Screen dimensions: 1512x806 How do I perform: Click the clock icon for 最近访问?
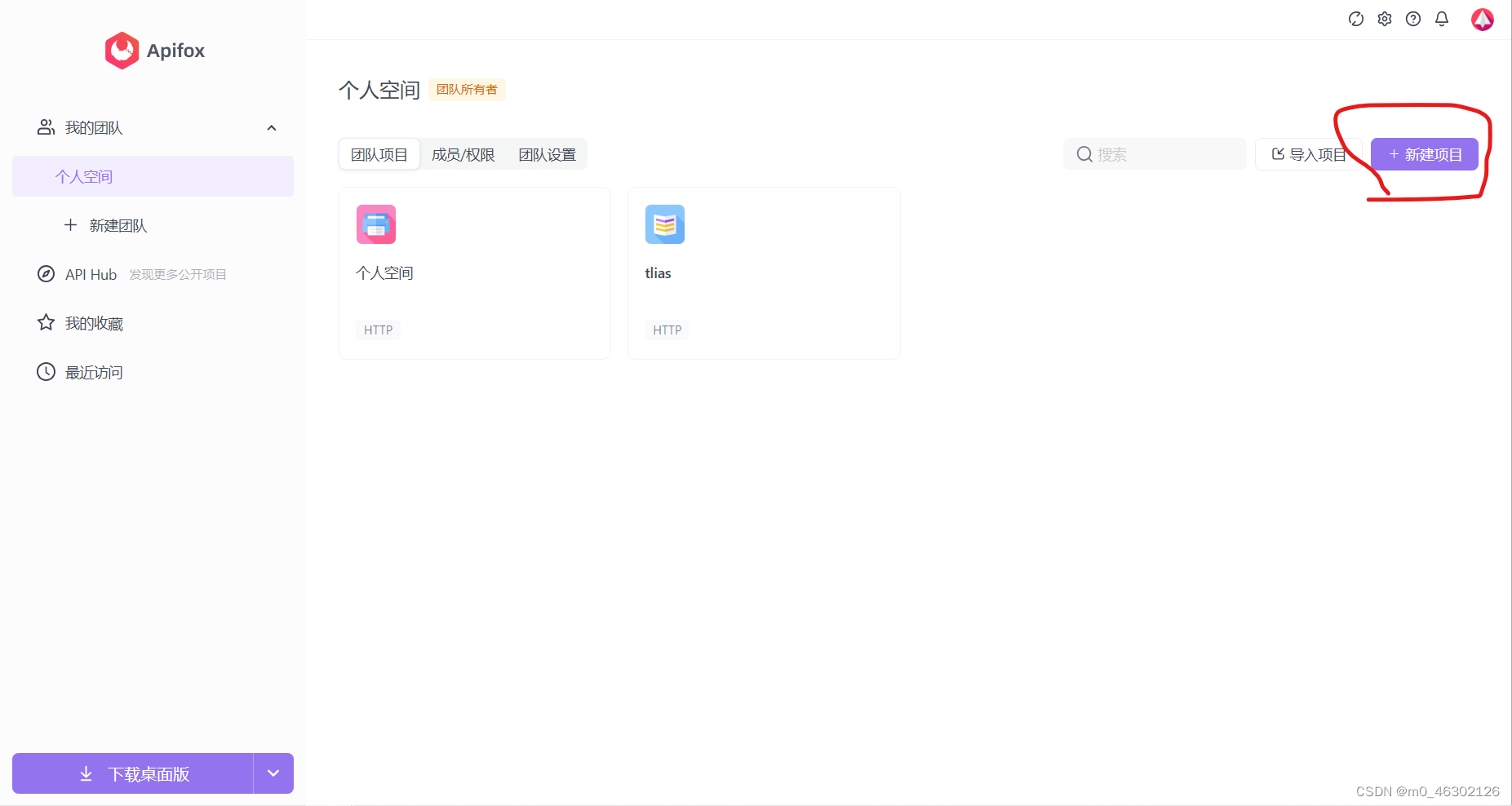point(47,372)
